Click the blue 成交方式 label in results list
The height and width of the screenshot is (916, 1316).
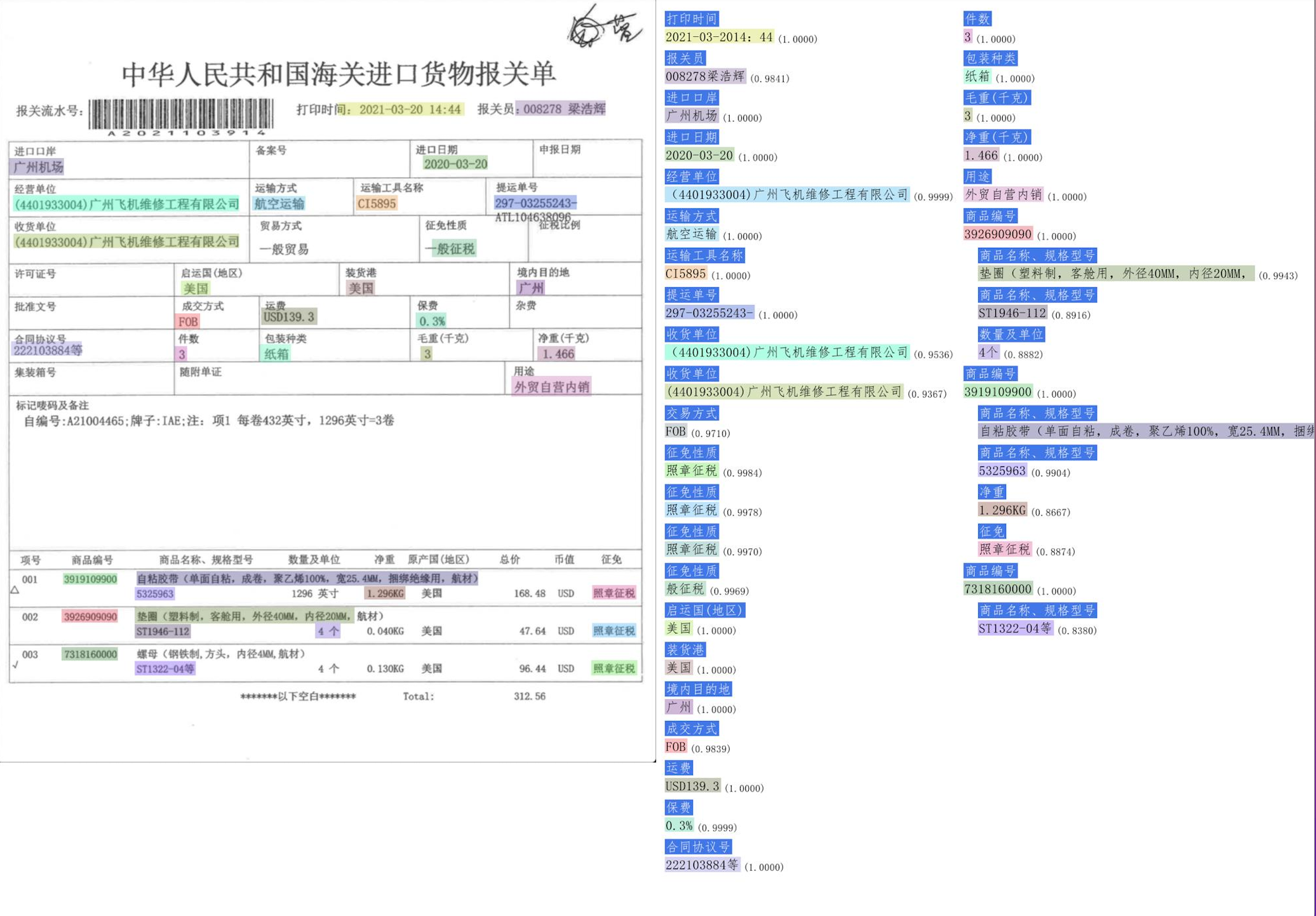(691, 729)
